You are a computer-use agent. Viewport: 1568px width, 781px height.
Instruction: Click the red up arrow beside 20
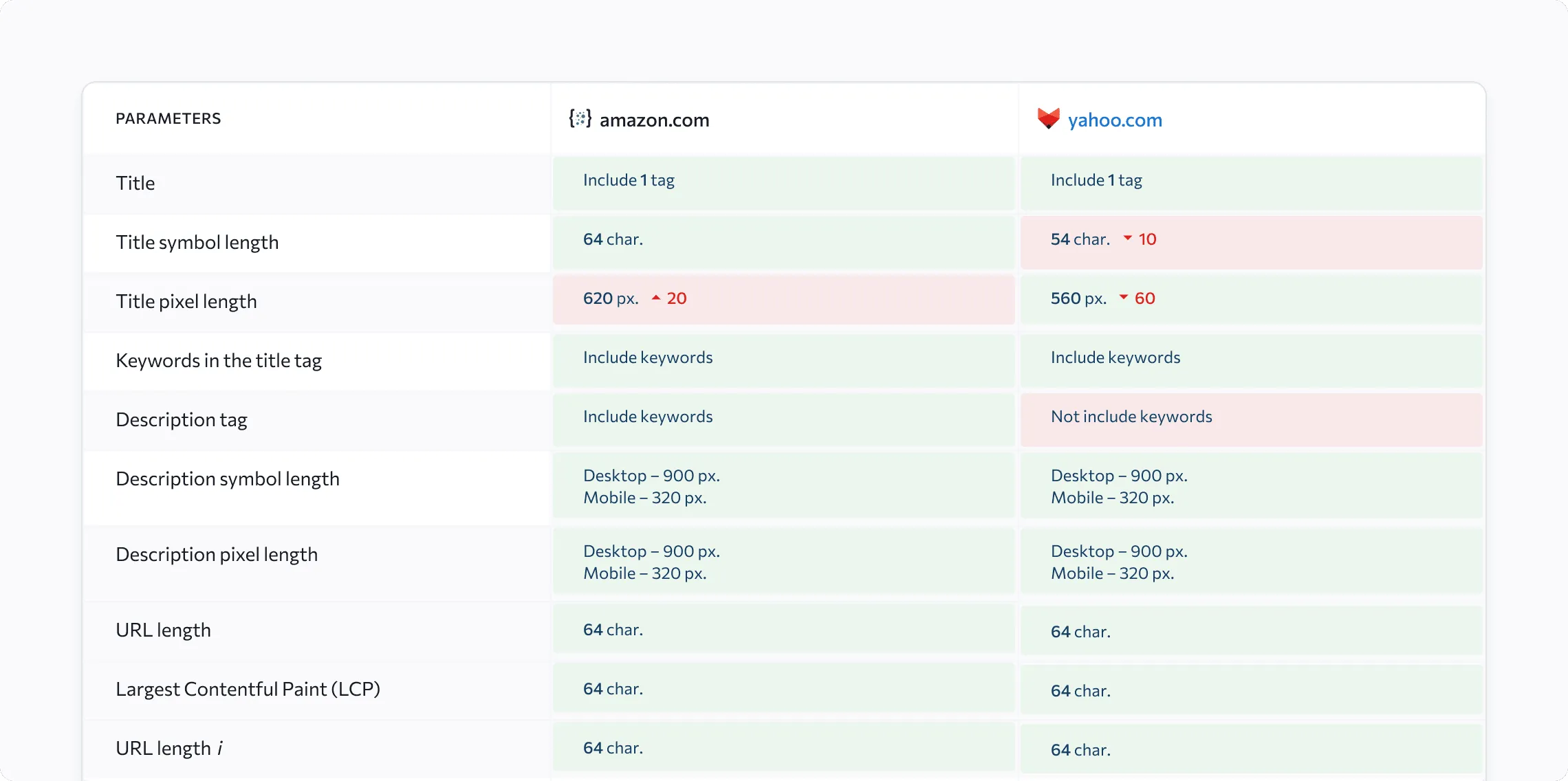(656, 298)
